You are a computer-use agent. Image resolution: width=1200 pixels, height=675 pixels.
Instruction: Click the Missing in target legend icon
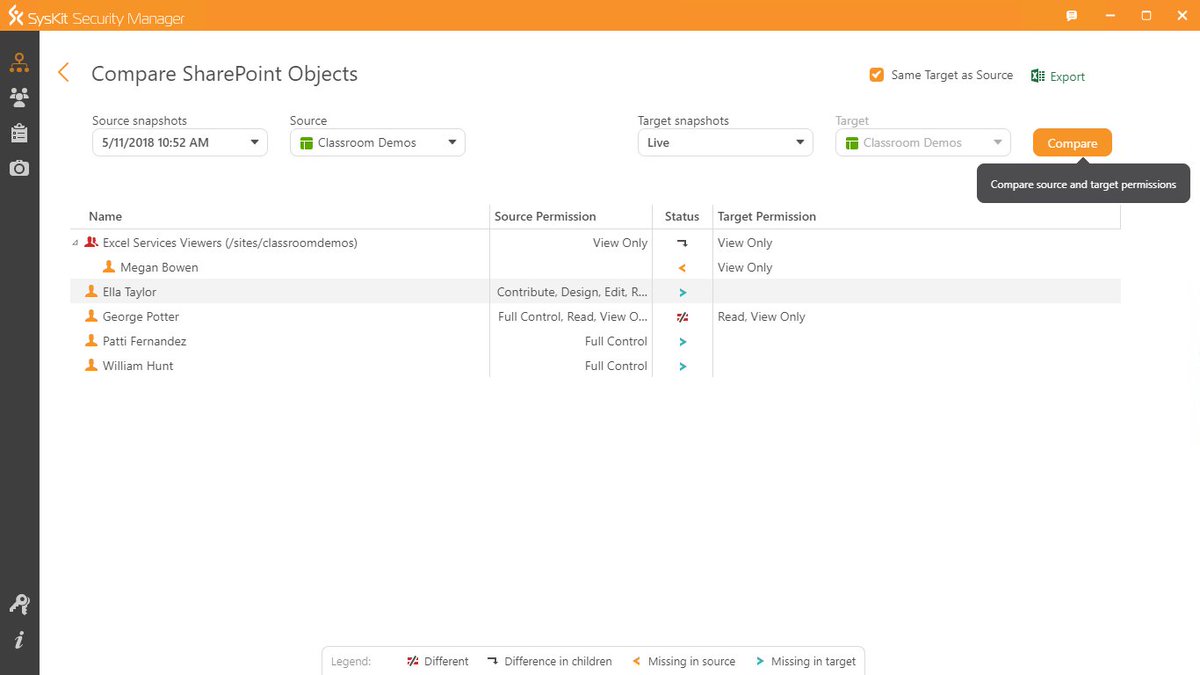(x=760, y=661)
